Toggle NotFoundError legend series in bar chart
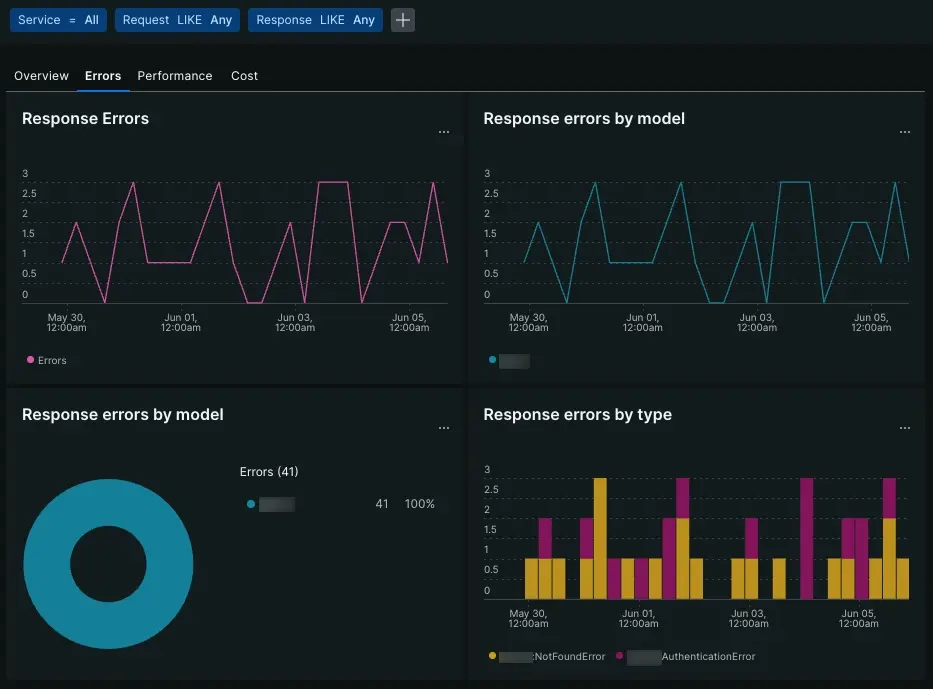This screenshot has width=933, height=689. pos(547,657)
